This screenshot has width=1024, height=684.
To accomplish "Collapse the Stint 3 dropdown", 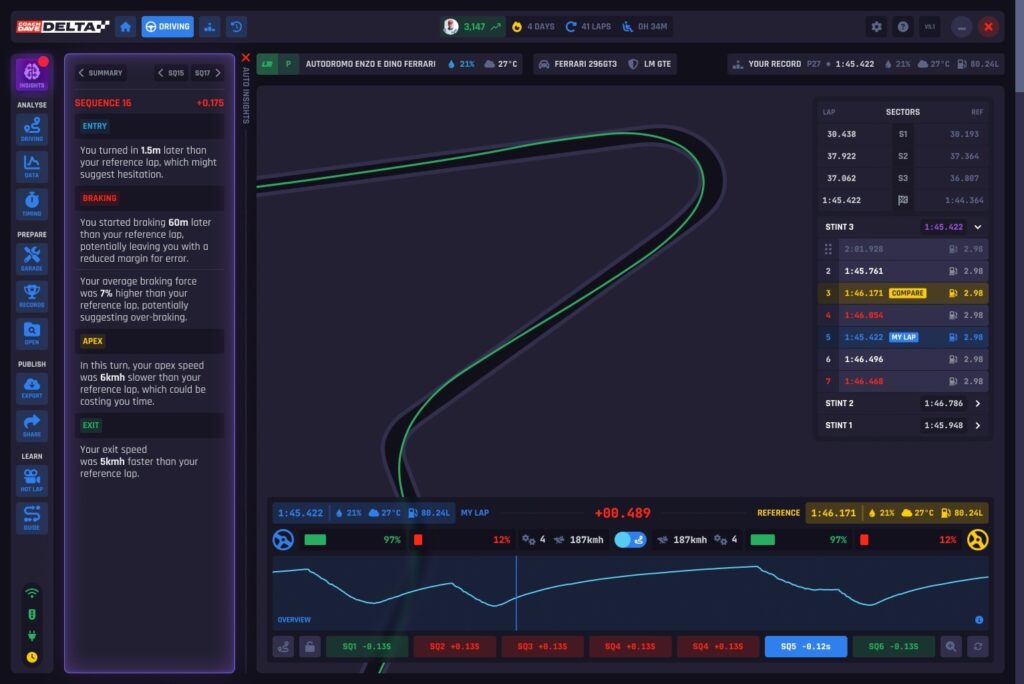I will [x=977, y=227].
